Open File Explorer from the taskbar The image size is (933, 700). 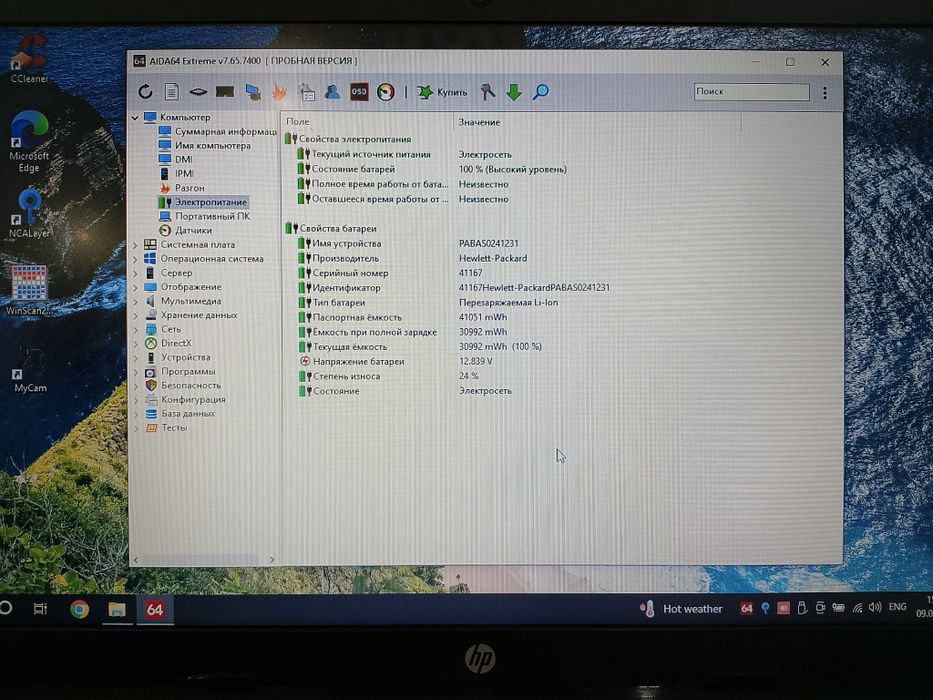[117, 609]
